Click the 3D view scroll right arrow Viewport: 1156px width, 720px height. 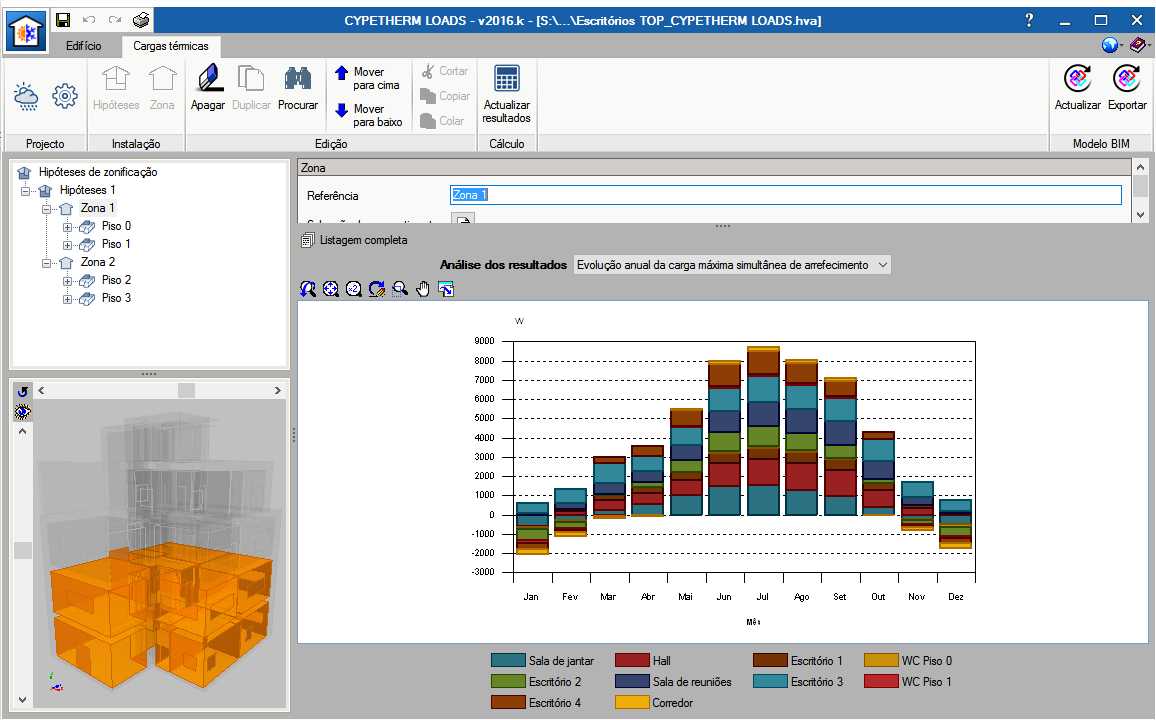point(278,391)
